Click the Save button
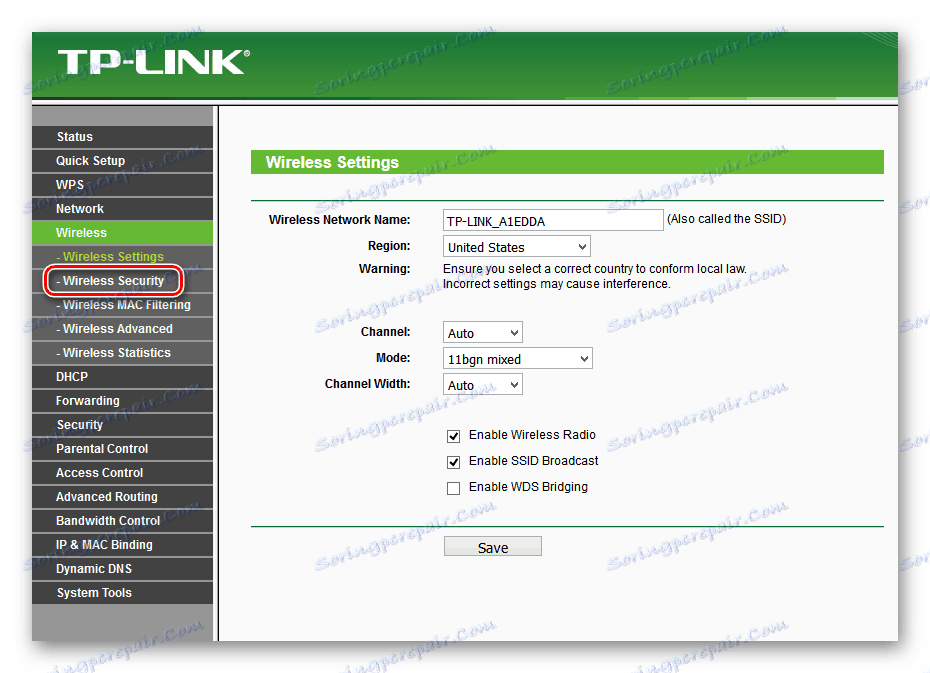Image resolution: width=930 pixels, height=673 pixels. coord(492,546)
